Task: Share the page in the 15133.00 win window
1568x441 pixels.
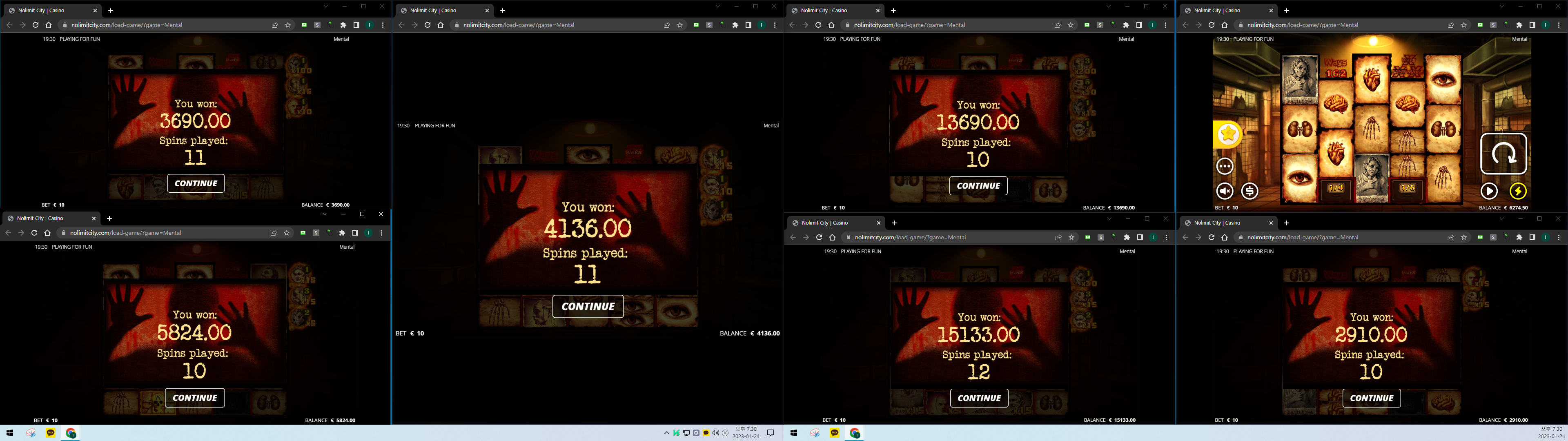Action: point(1058,238)
